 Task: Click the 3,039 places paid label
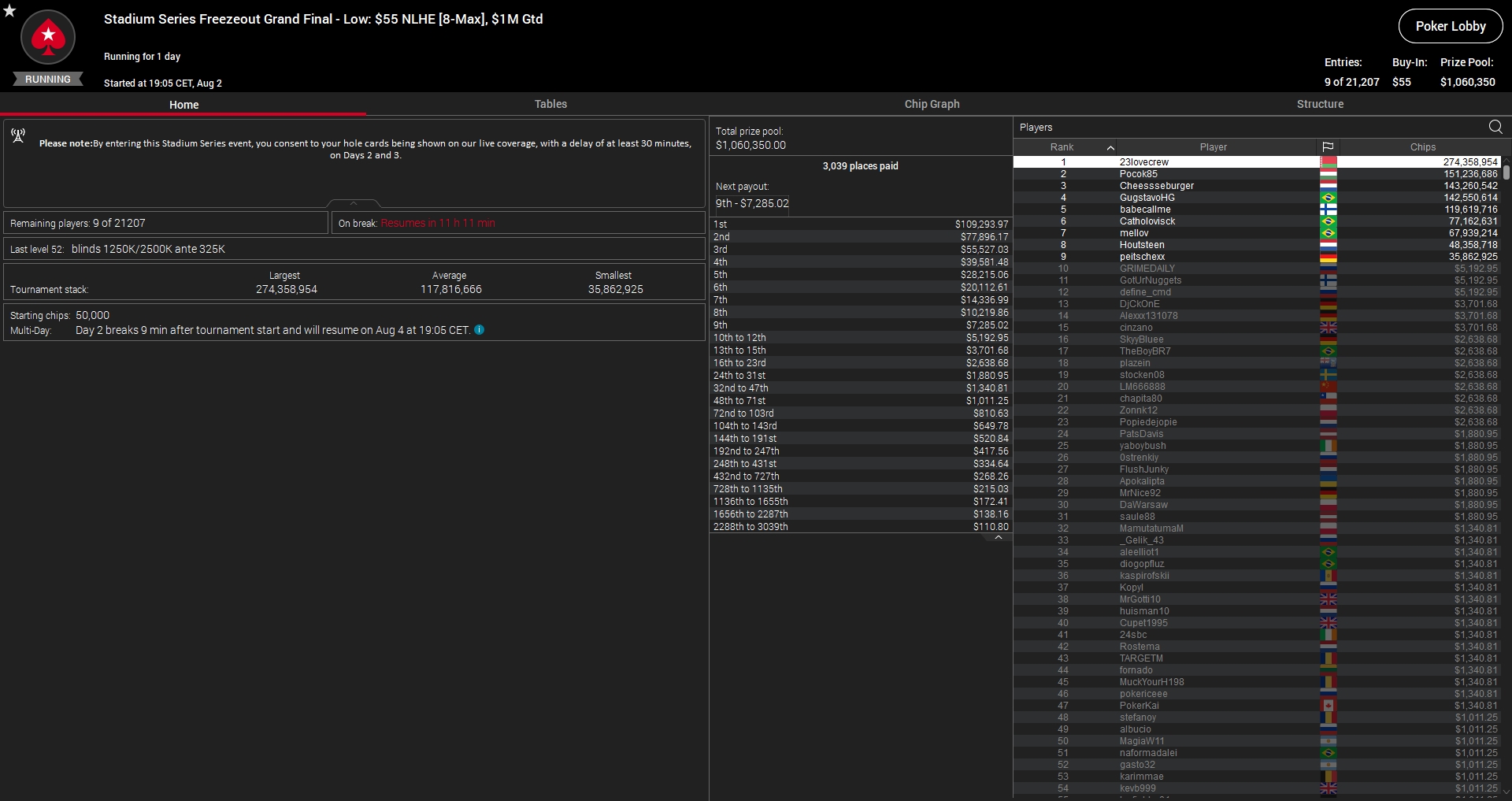click(861, 166)
